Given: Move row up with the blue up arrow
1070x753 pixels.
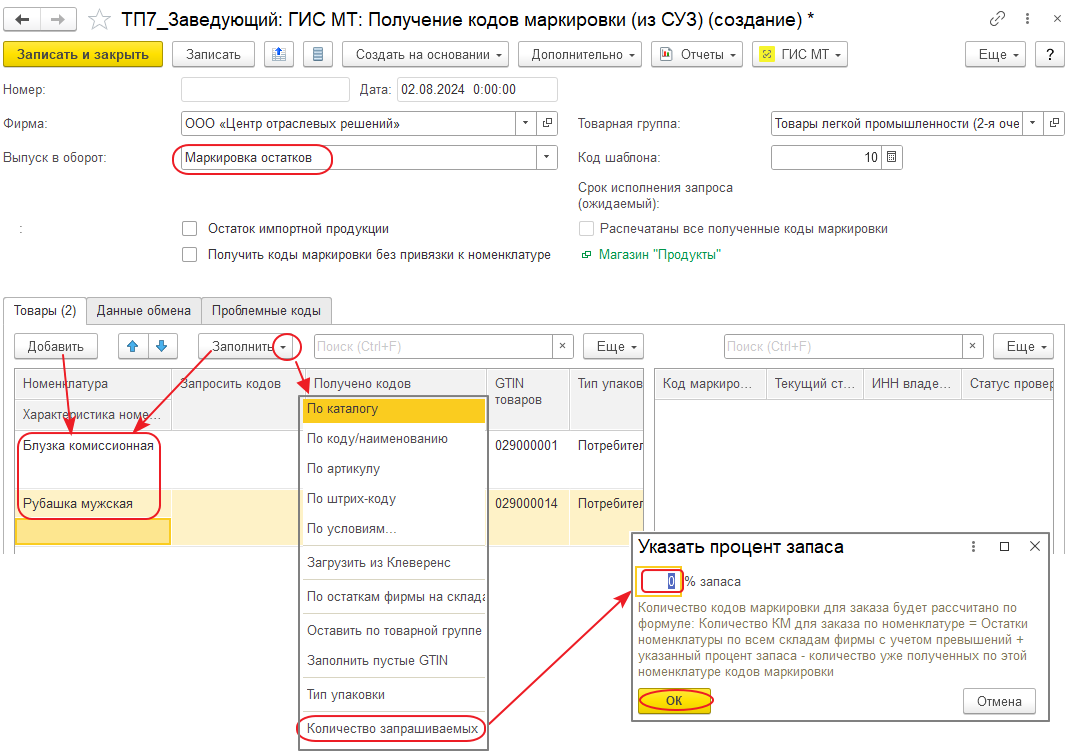Looking at the screenshot, I should (x=133, y=346).
